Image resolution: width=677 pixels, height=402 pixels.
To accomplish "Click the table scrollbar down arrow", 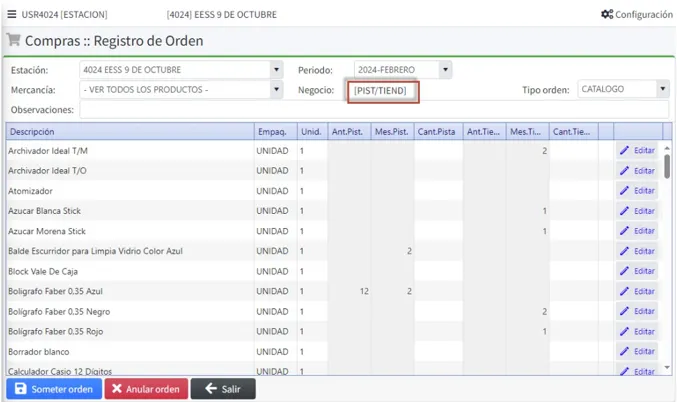I will [x=667, y=367].
